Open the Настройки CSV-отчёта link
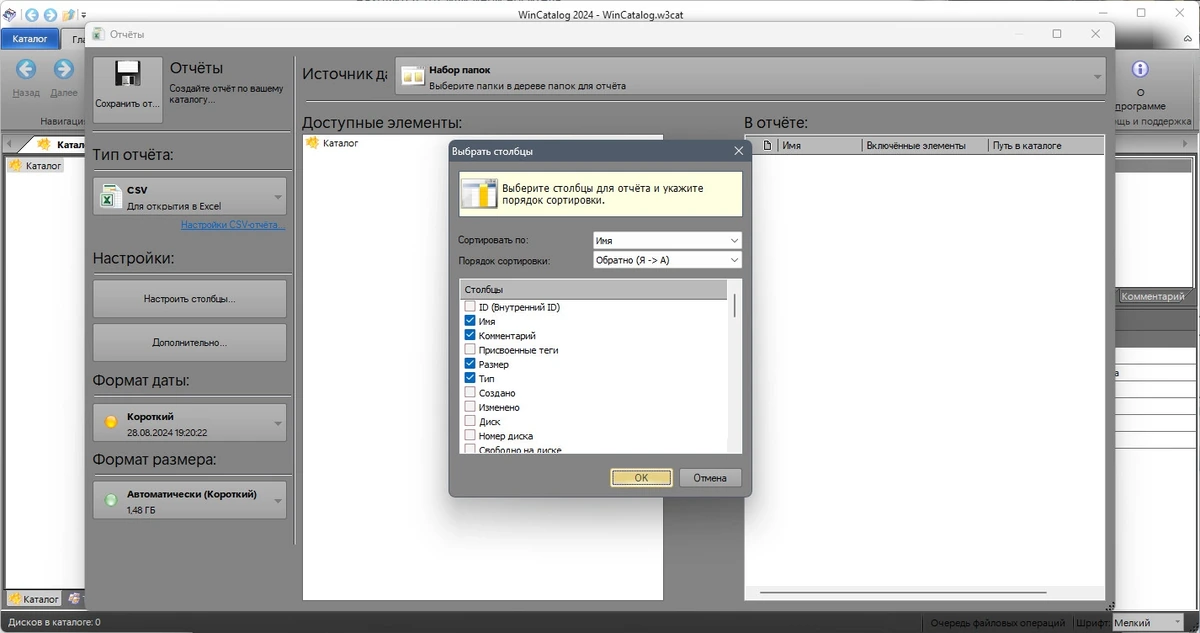Image resolution: width=1200 pixels, height=633 pixels. [233, 225]
